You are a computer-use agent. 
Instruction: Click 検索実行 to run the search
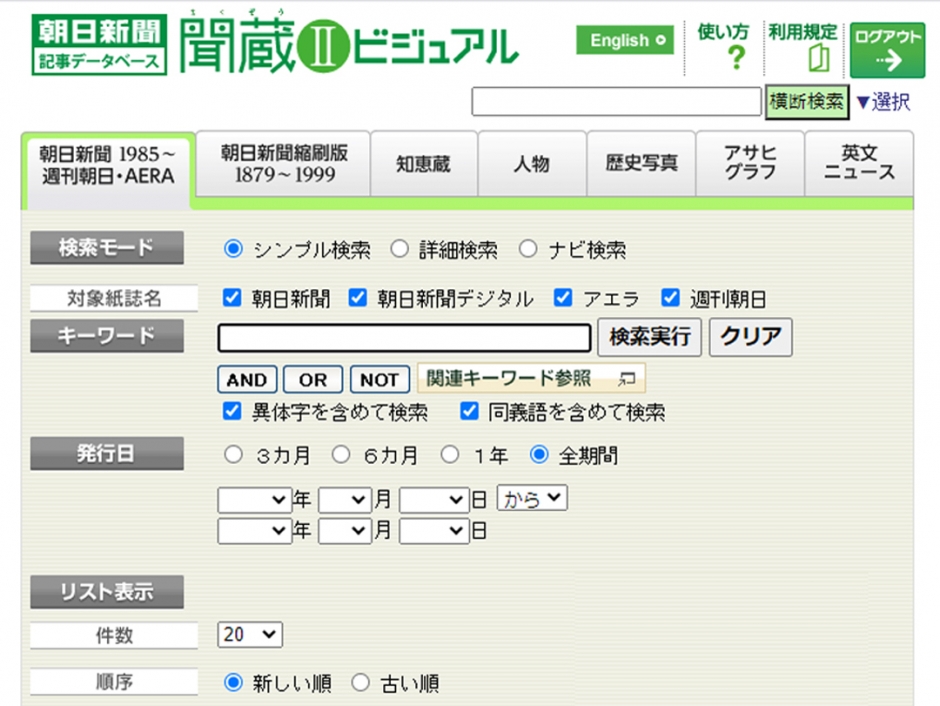[x=649, y=337]
